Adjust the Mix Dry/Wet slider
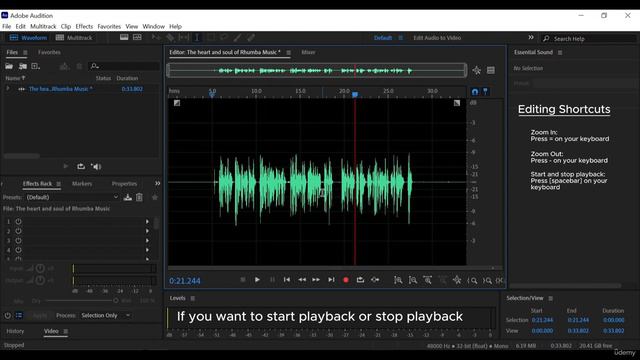The width and height of the screenshot is (640, 360). pos(82,301)
